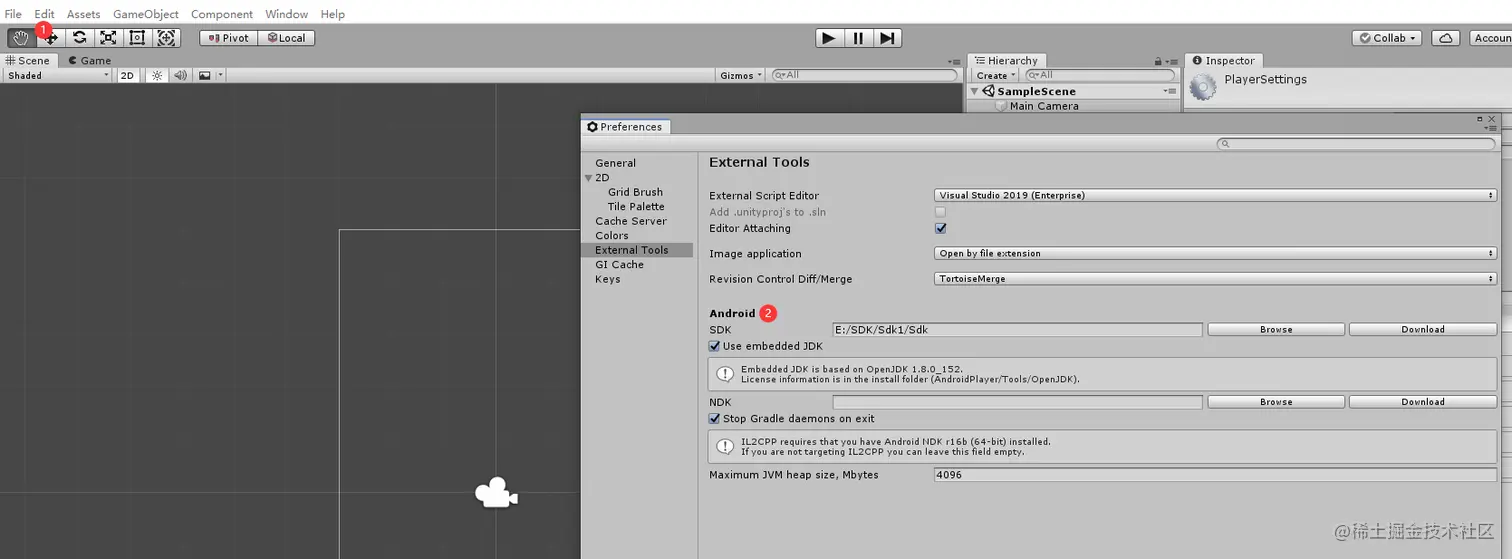Open the Account dropdown

tap(1490, 38)
